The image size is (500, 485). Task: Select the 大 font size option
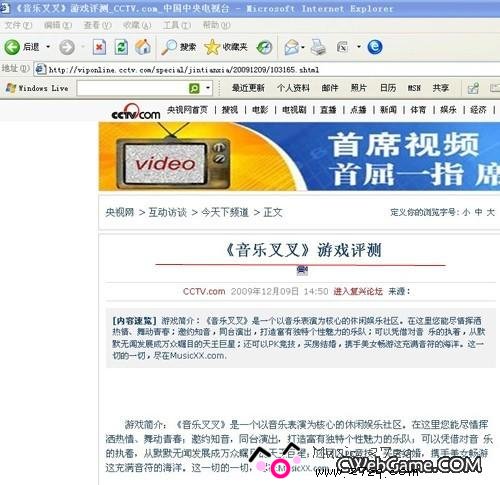click(x=490, y=212)
